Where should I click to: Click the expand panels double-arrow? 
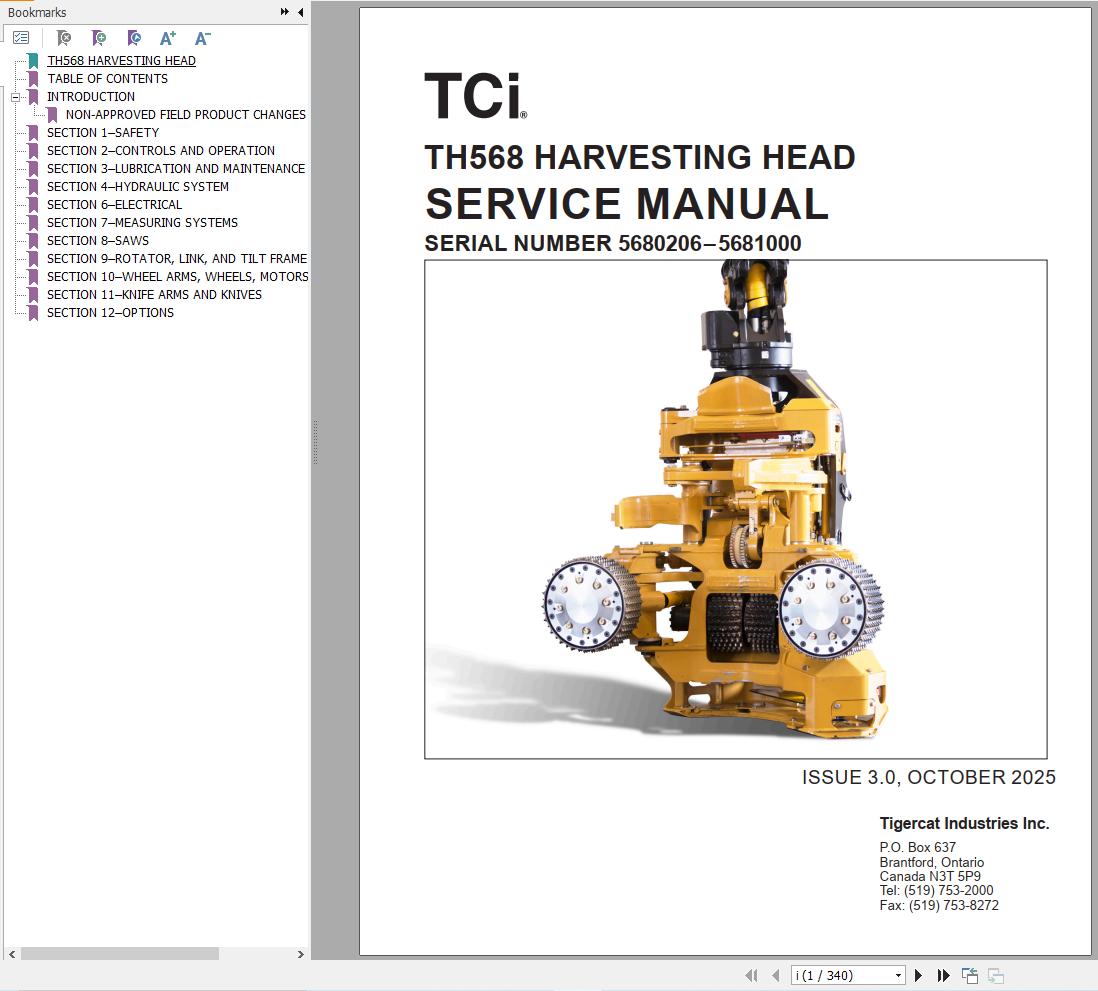click(x=284, y=12)
